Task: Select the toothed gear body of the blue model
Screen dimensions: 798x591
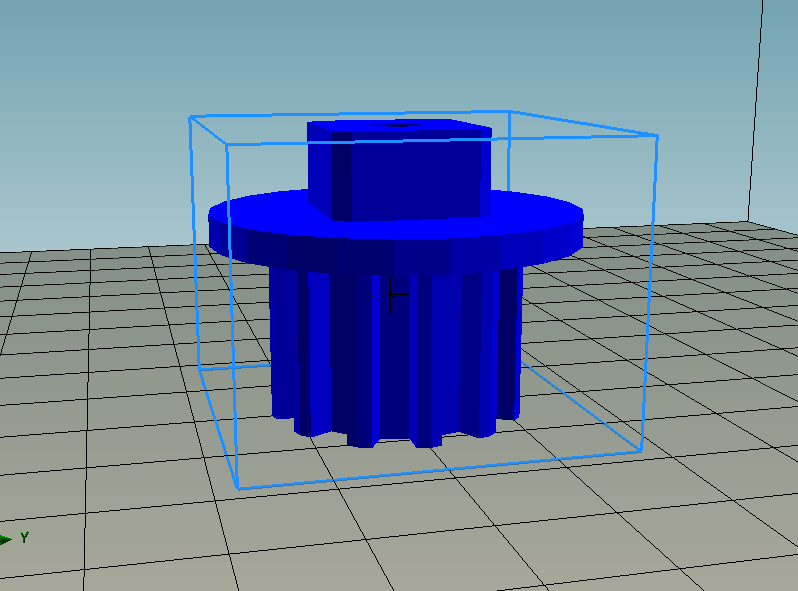Action: click(395, 356)
